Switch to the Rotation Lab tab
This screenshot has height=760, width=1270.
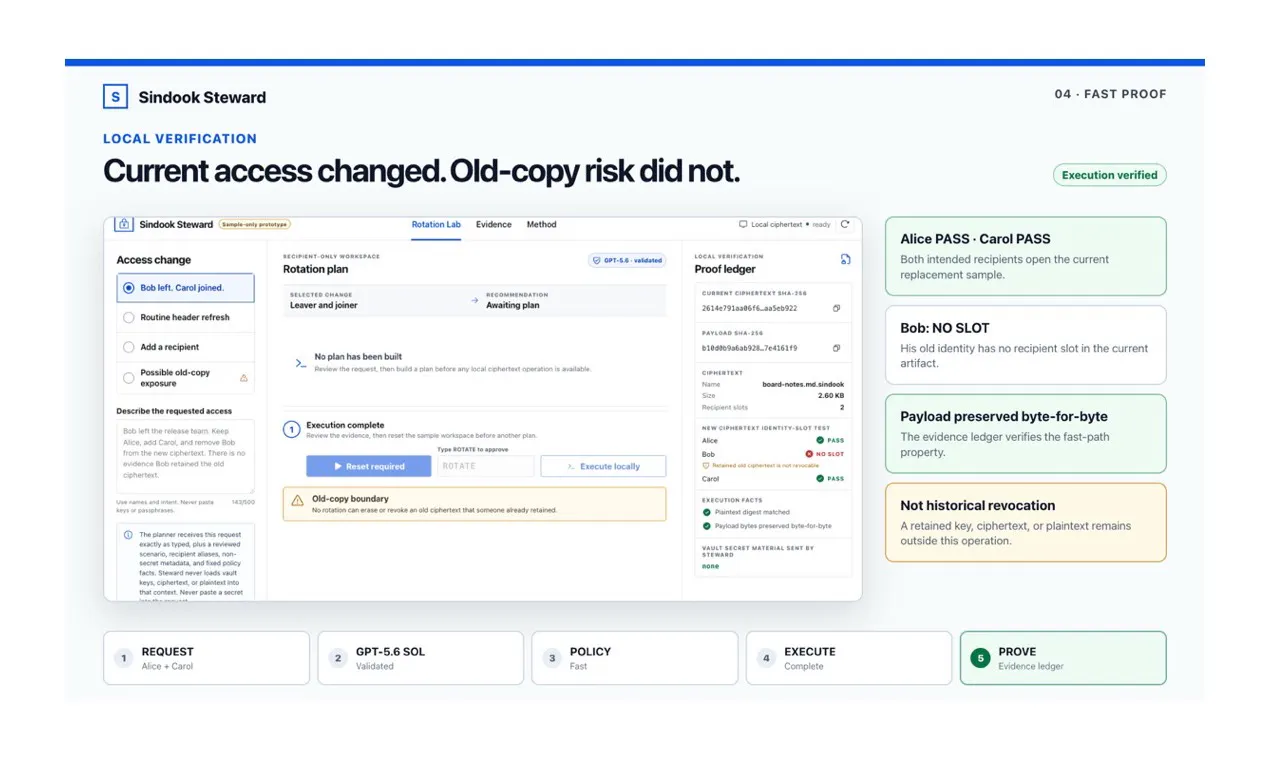[x=436, y=225]
